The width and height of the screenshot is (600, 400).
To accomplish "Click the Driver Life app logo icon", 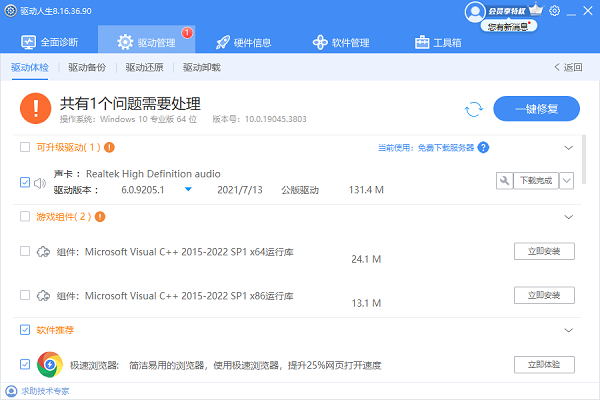I will (x=11, y=11).
